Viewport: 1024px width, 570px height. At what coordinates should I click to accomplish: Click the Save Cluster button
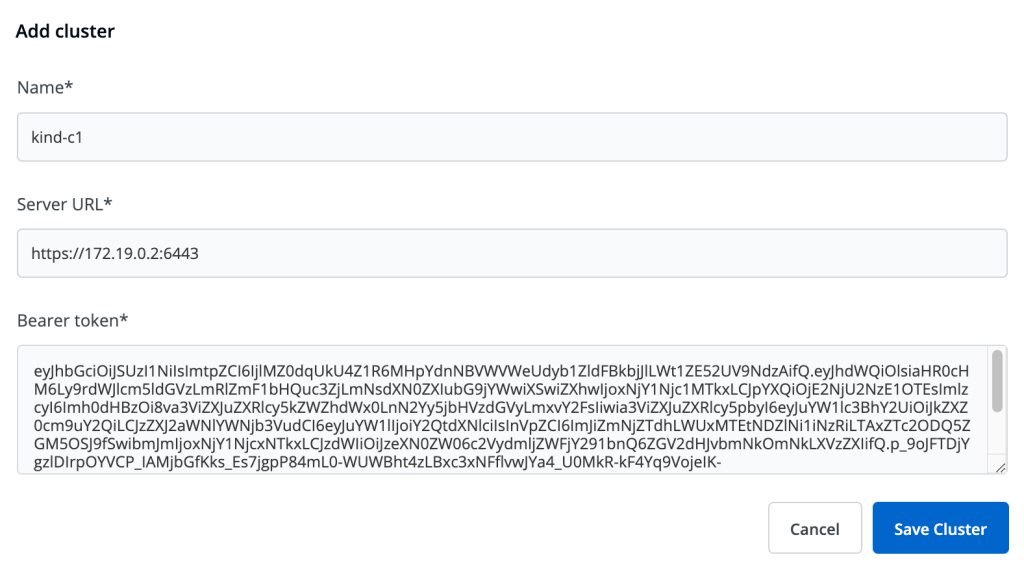tap(940, 528)
